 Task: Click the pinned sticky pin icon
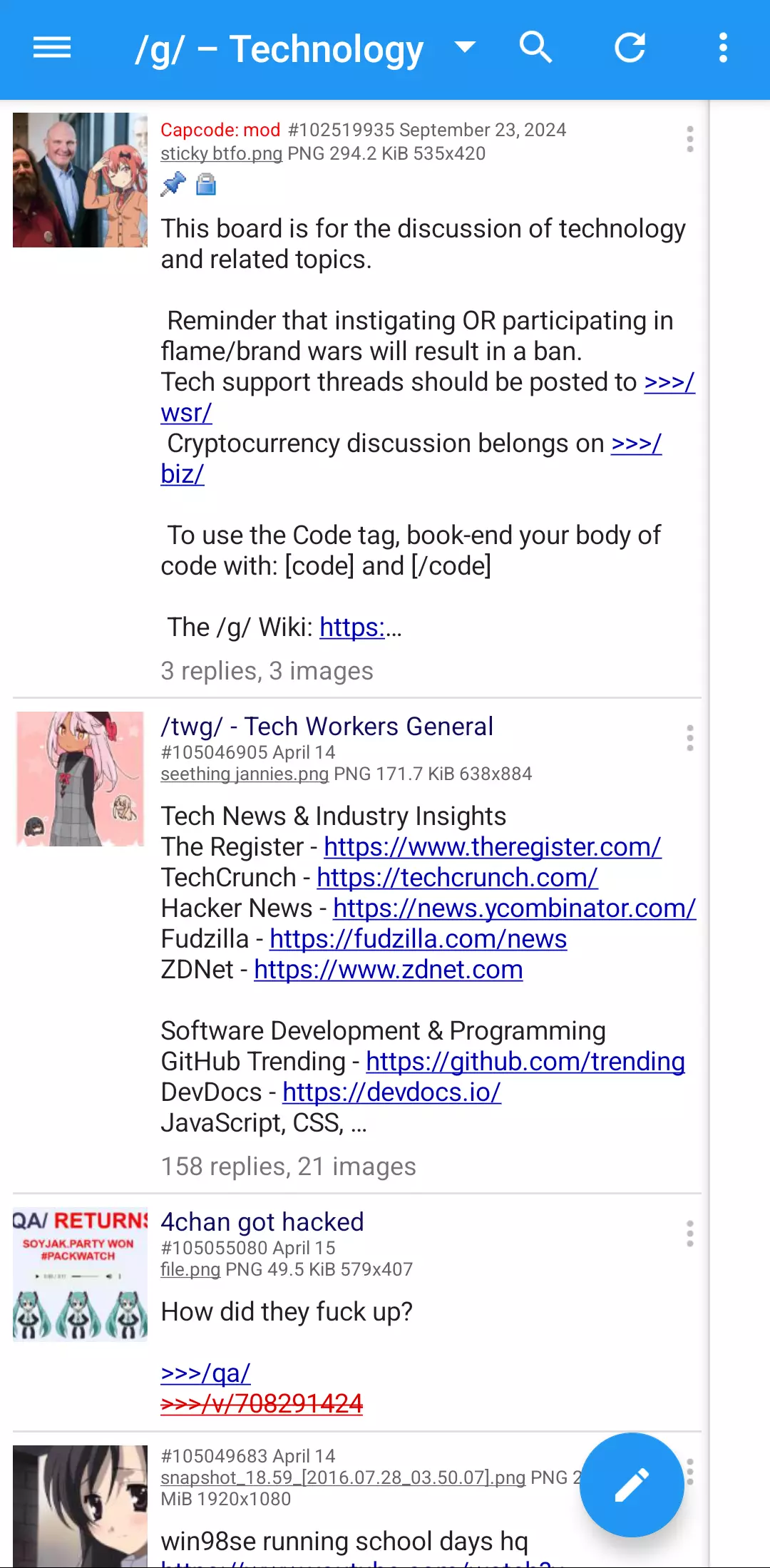coord(173,185)
